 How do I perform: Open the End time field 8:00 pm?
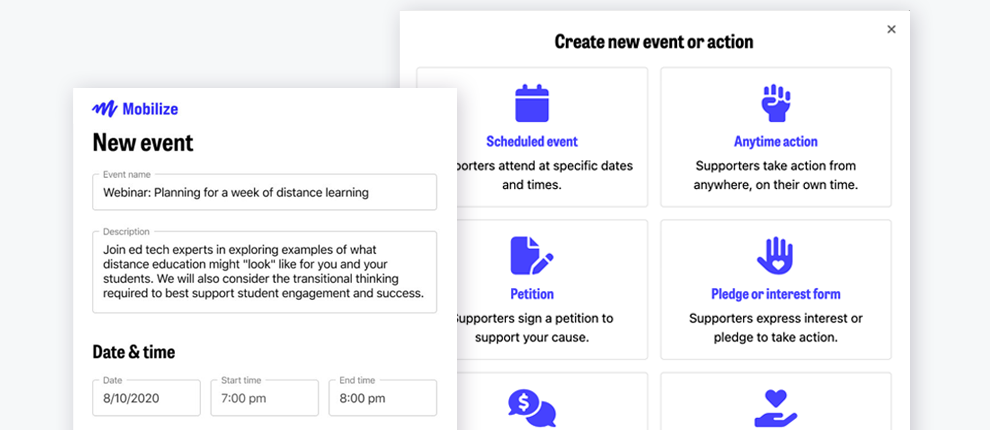pyautogui.click(x=382, y=398)
